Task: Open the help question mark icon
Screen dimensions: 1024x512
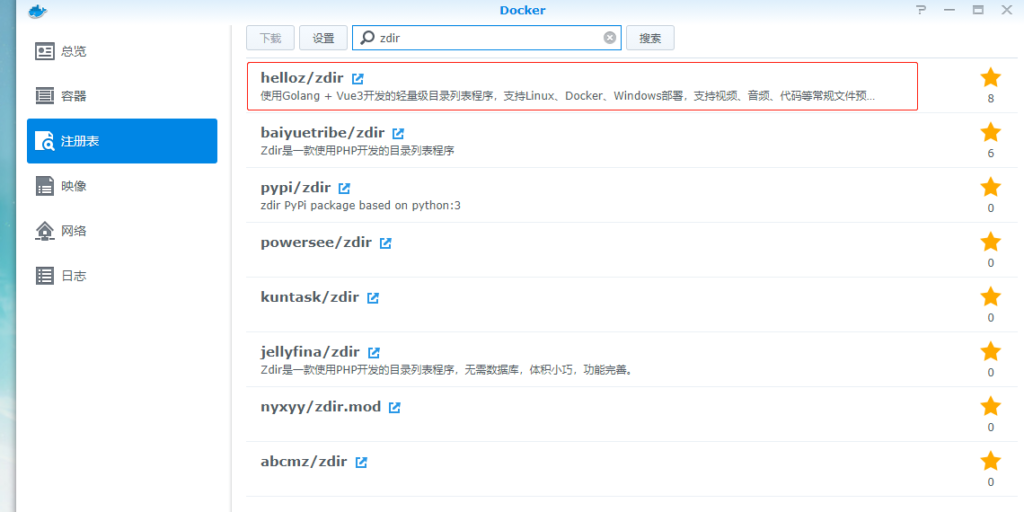Action: click(921, 10)
